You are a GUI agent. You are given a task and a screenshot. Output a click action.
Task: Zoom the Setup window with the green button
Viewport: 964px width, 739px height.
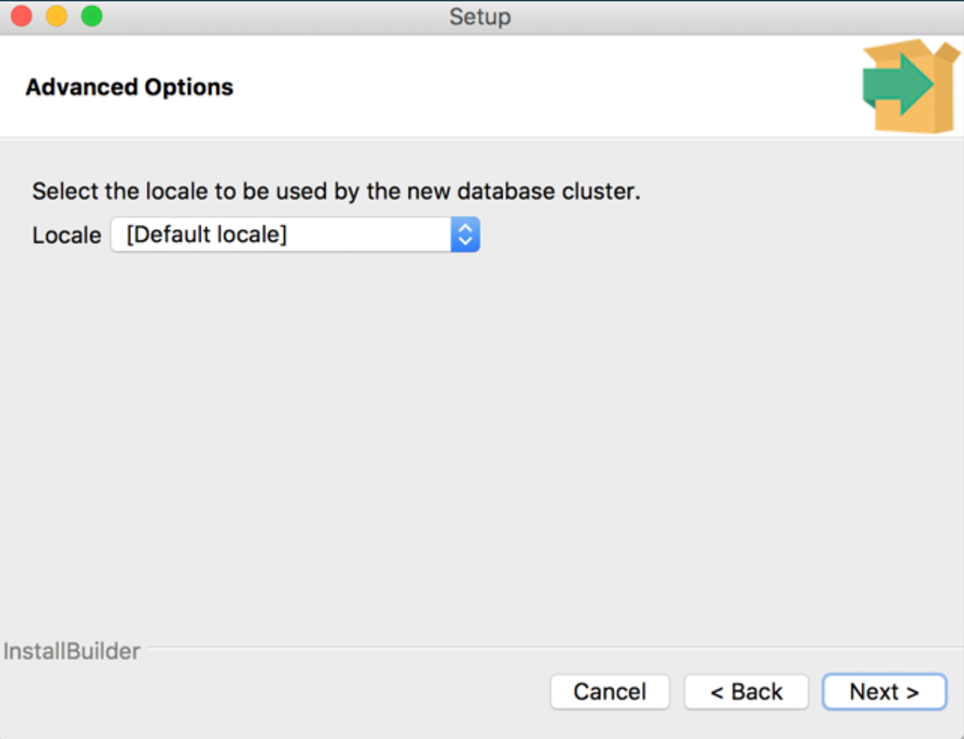(92, 16)
